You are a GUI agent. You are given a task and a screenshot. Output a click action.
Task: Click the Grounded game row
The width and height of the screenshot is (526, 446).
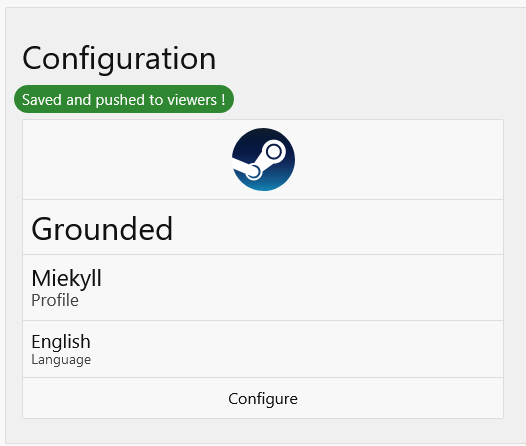point(263,227)
